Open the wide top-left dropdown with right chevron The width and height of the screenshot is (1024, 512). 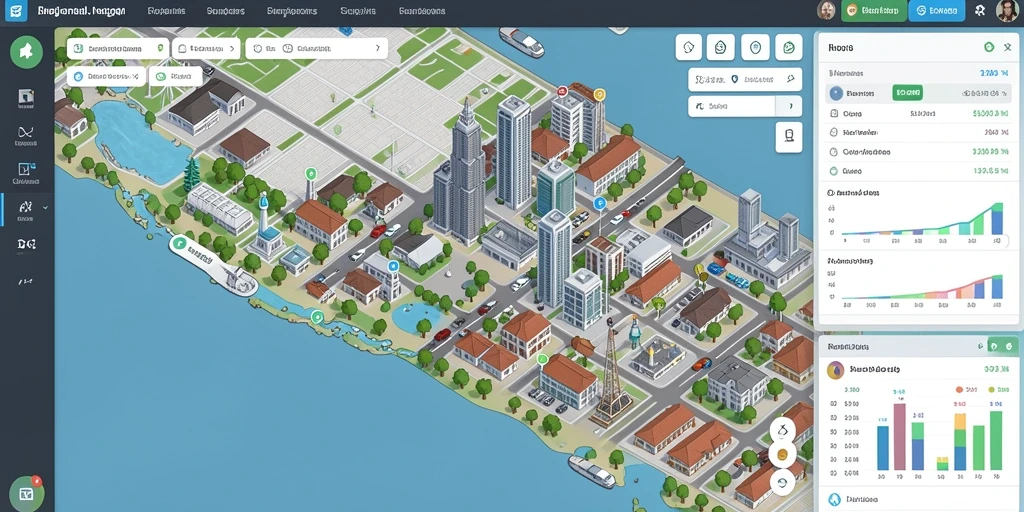point(316,48)
